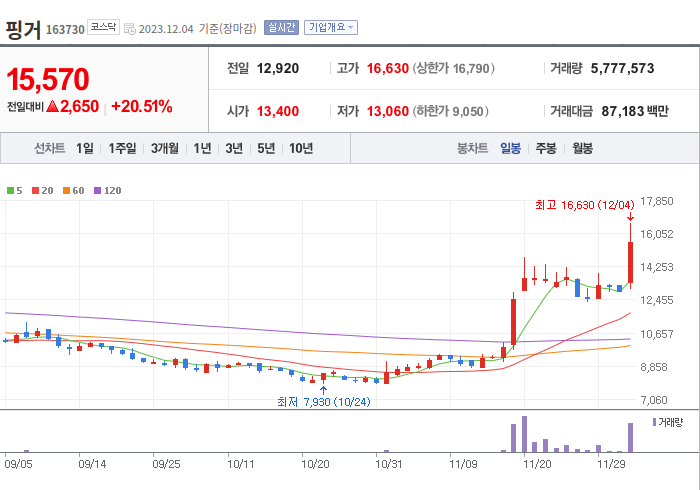Switch to 월봉 monthly candle chart

pos(583,148)
